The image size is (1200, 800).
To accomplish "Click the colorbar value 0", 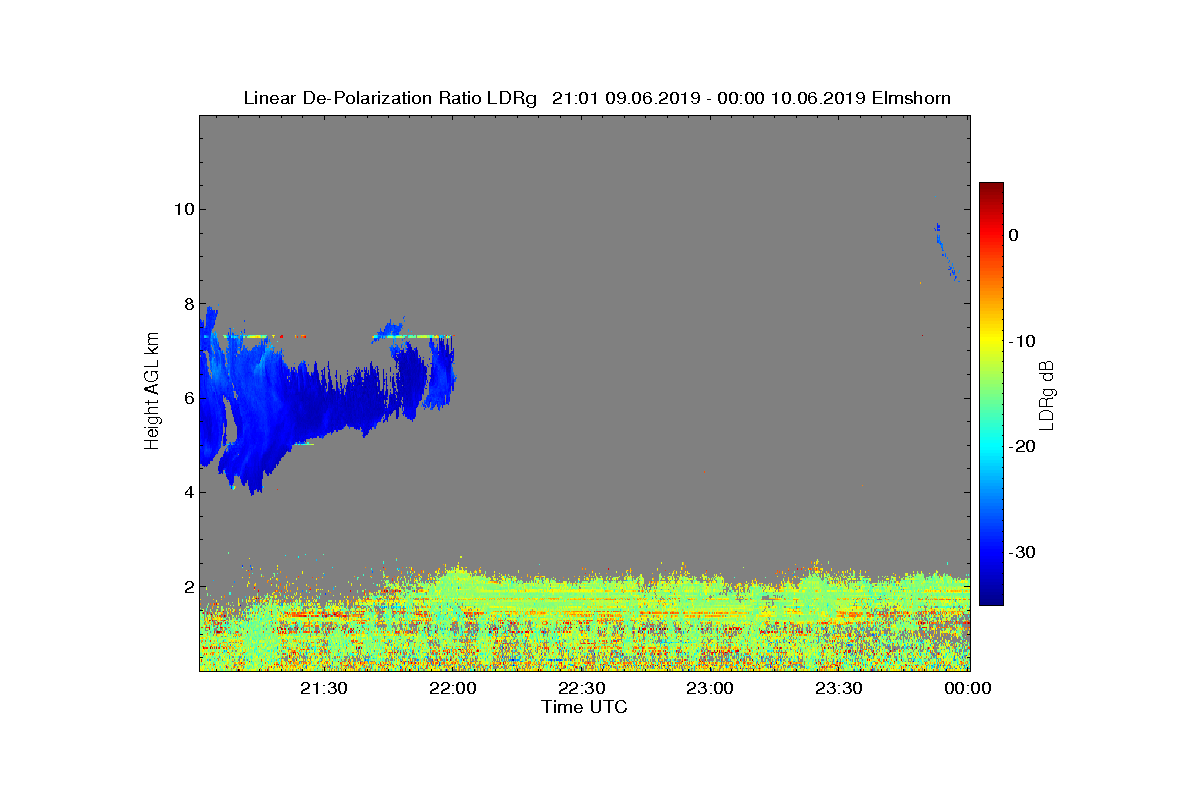I will pyautogui.click(x=1013, y=235).
